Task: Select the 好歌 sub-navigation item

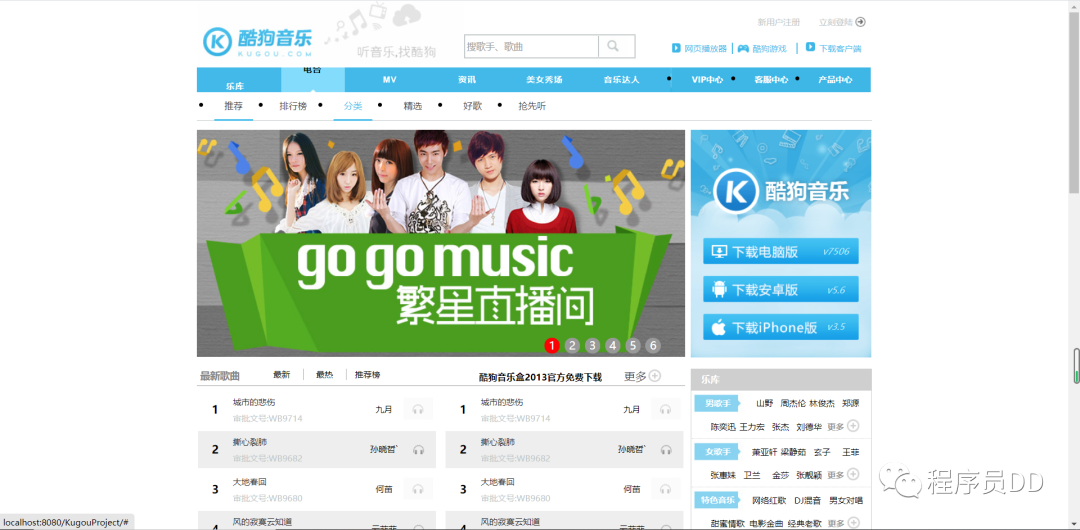Action: click(x=472, y=106)
